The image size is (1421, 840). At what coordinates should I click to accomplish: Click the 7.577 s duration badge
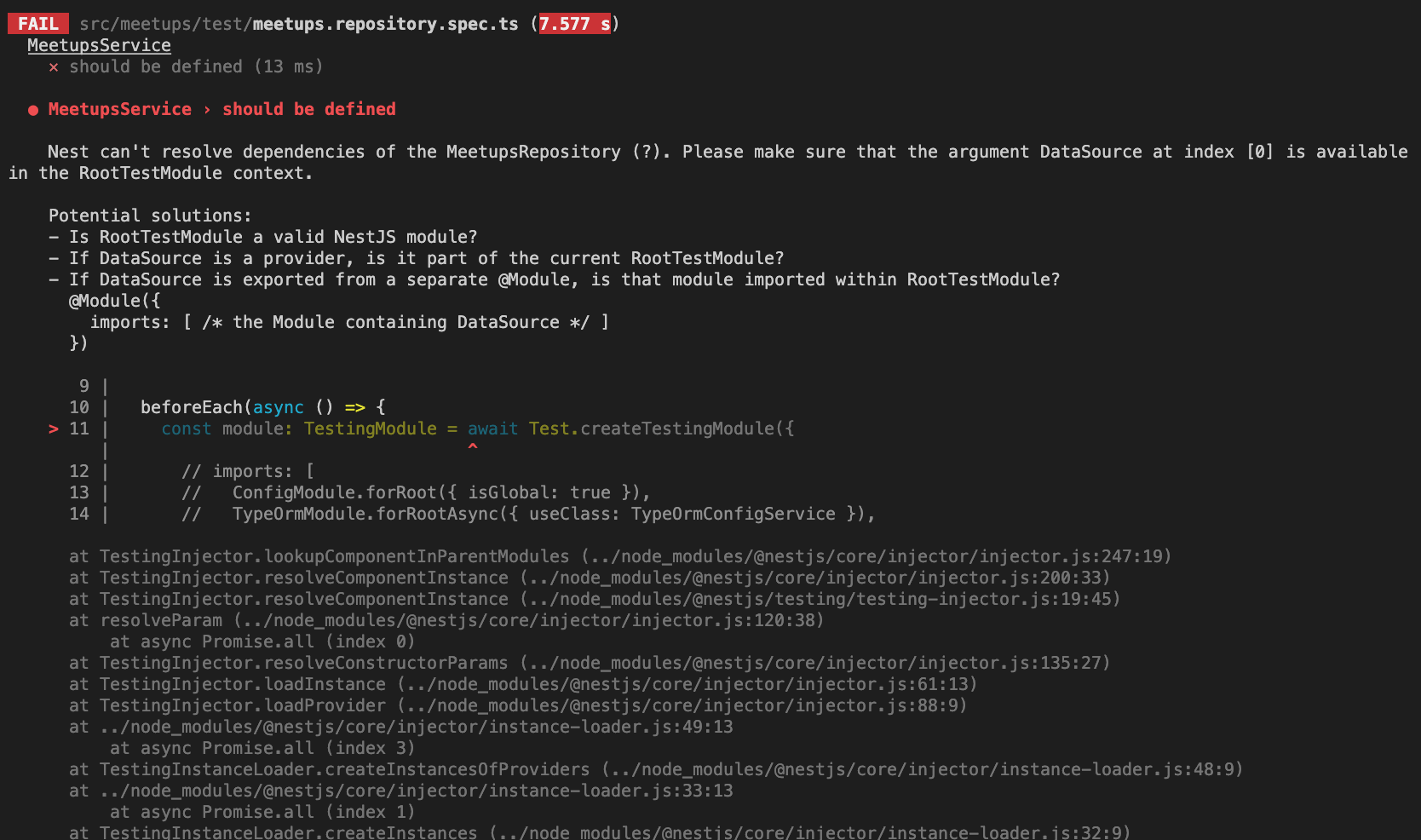574,24
